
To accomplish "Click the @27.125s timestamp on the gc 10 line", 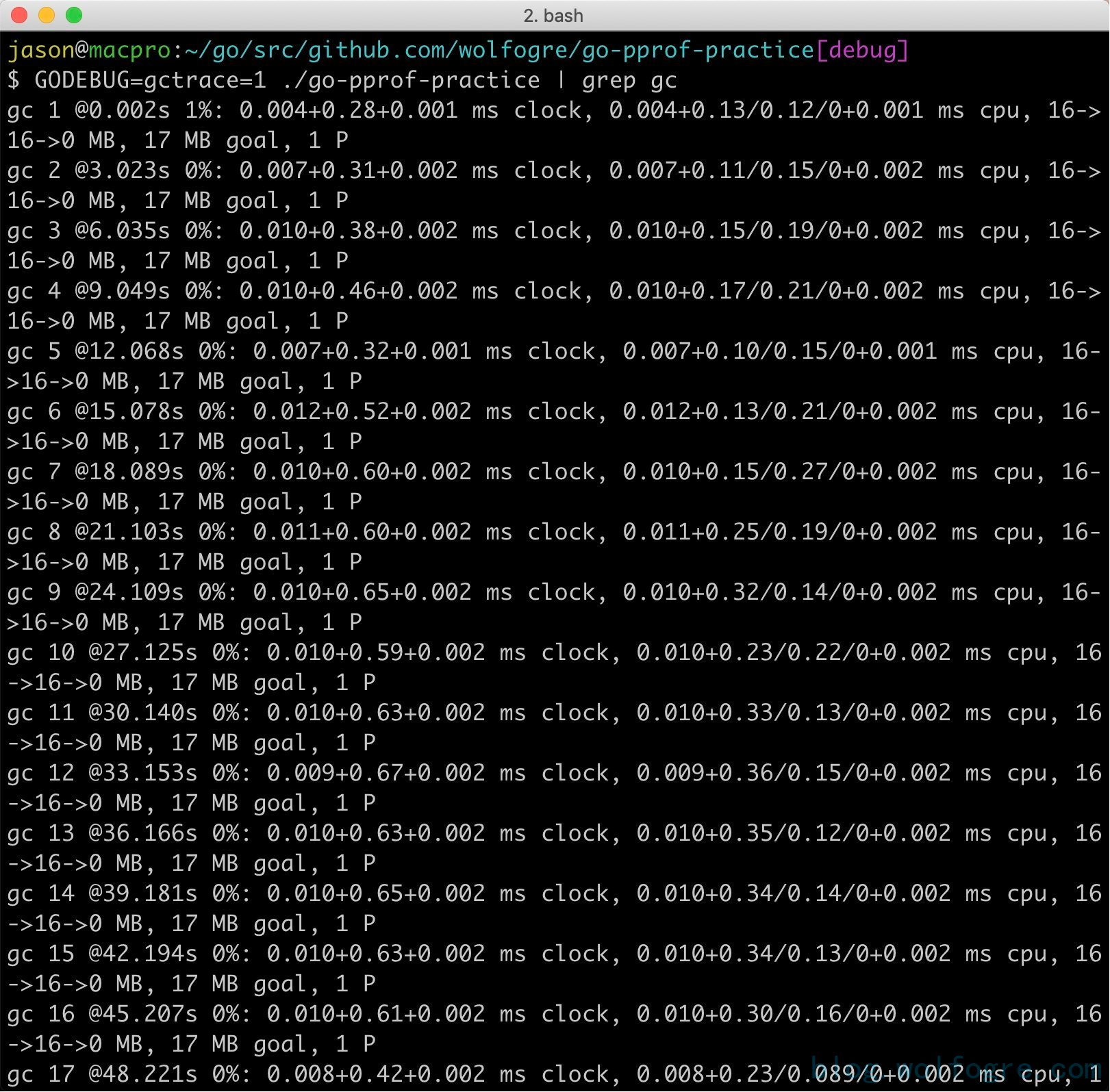I will click(x=143, y=652).
